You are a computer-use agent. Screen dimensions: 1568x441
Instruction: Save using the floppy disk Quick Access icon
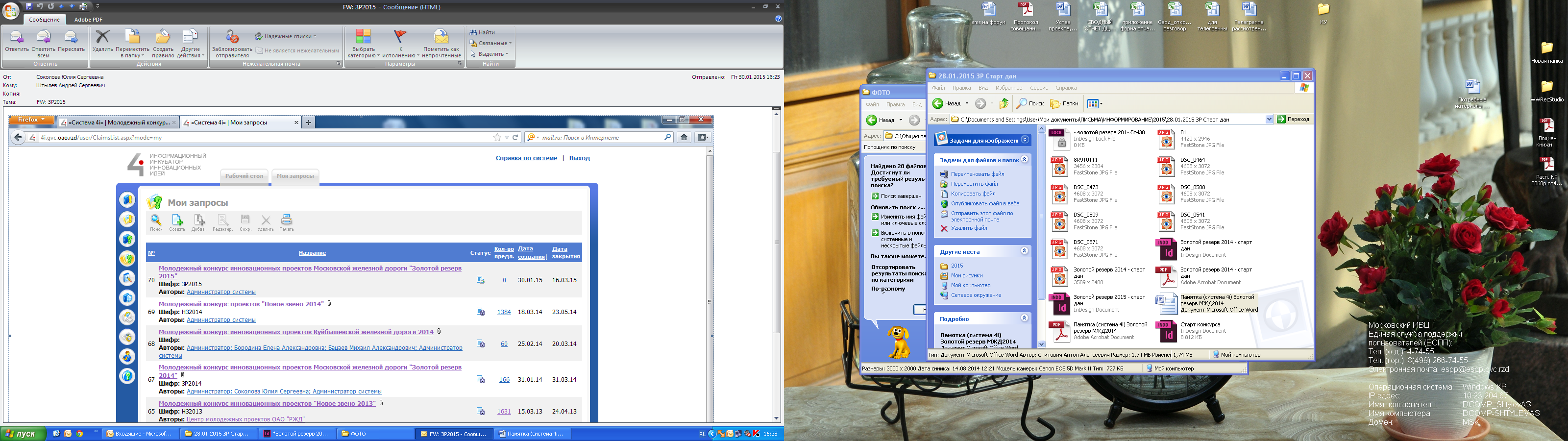pyautogui.click(x=29, y=6)
